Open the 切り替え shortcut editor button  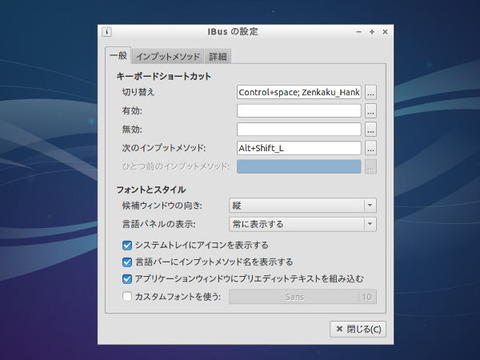click(371, 92)
